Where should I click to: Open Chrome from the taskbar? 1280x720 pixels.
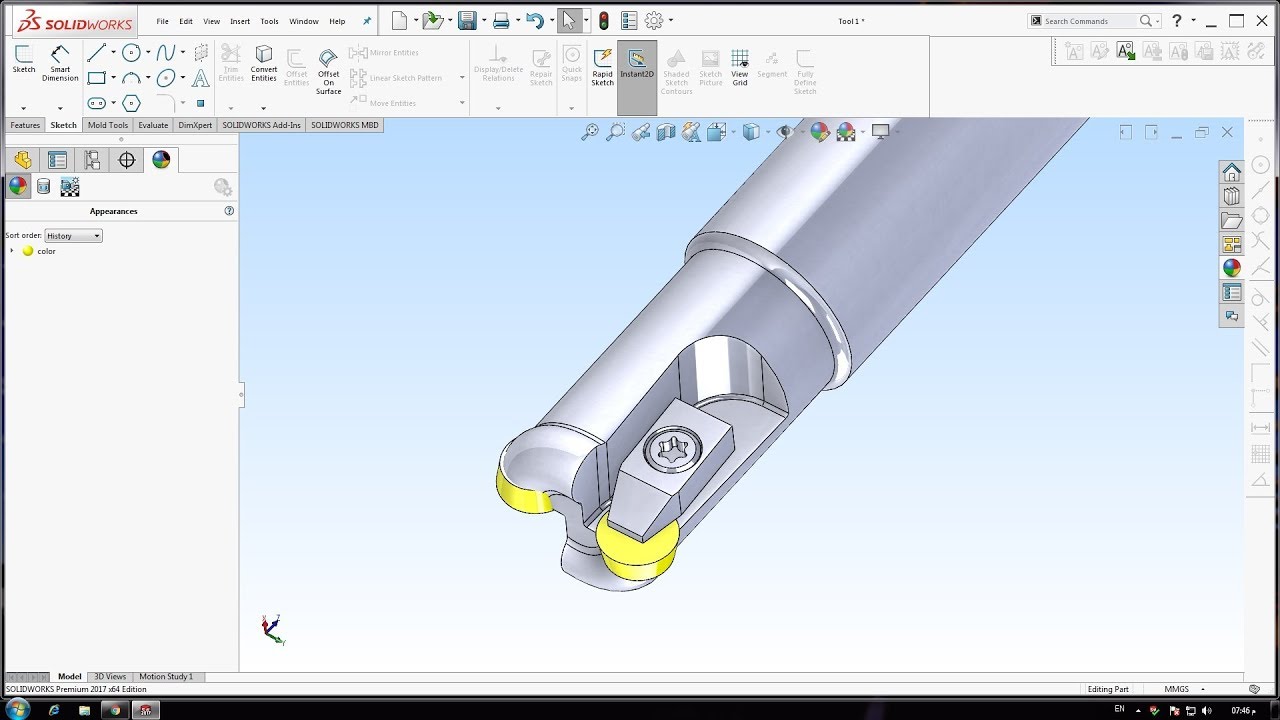coord(115,710)
